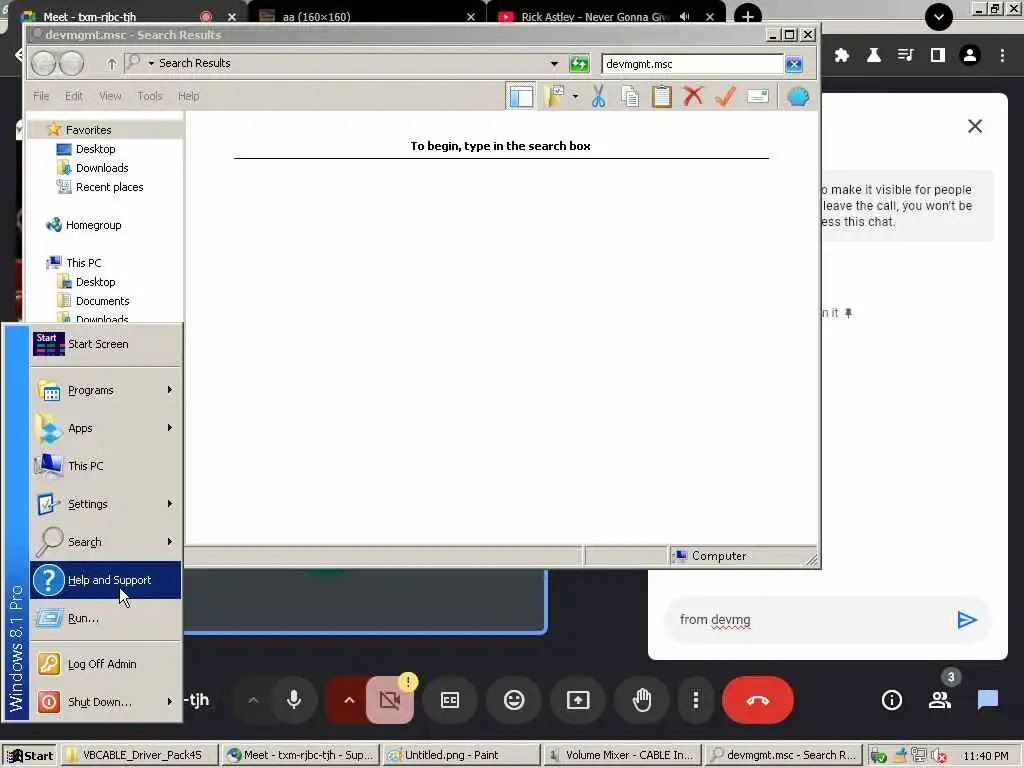Select Desktop under Favorites
The width and height of the screenshot is (1024, 768).
[95, 149]
